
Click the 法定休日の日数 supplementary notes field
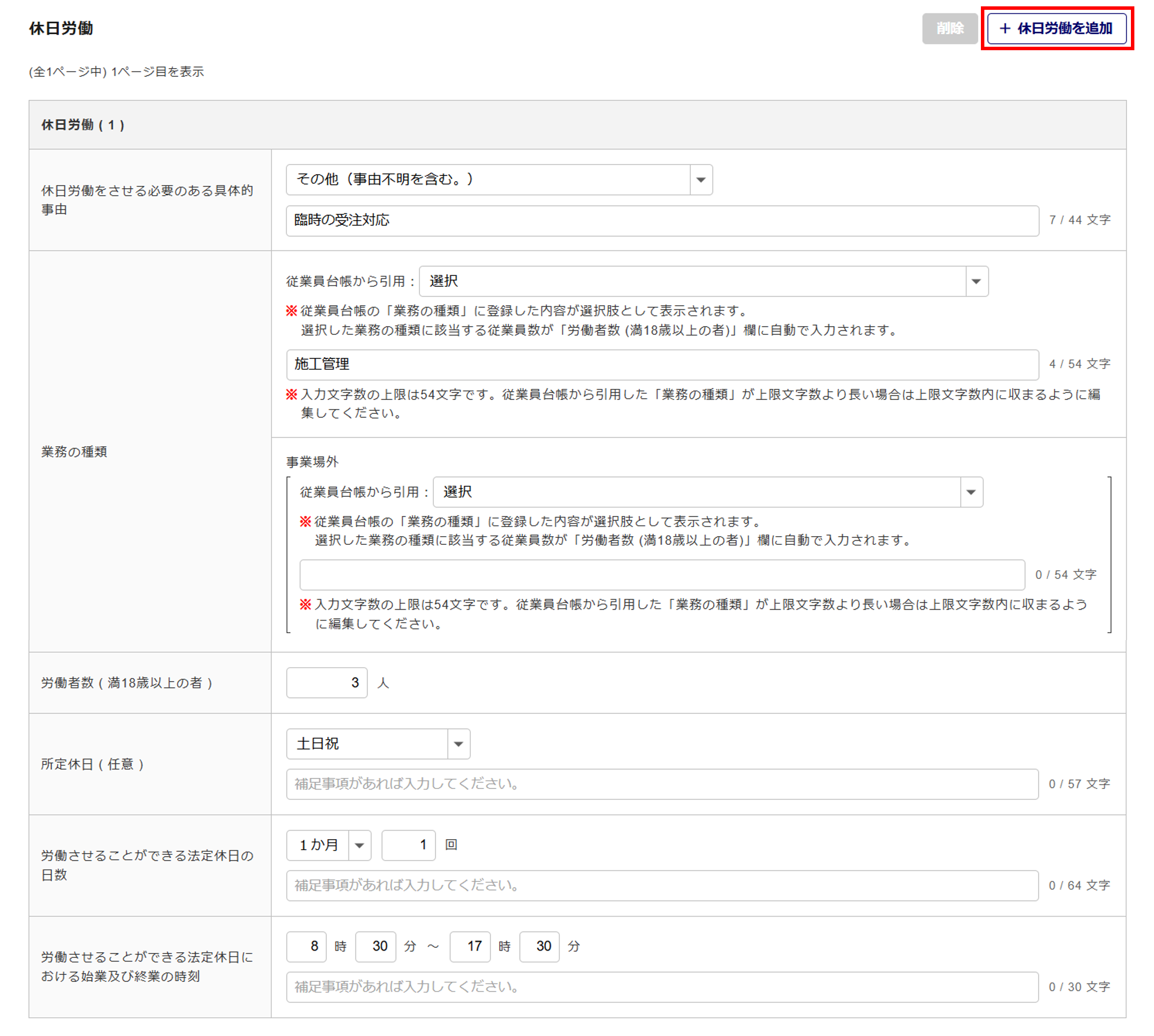[662, 885]
